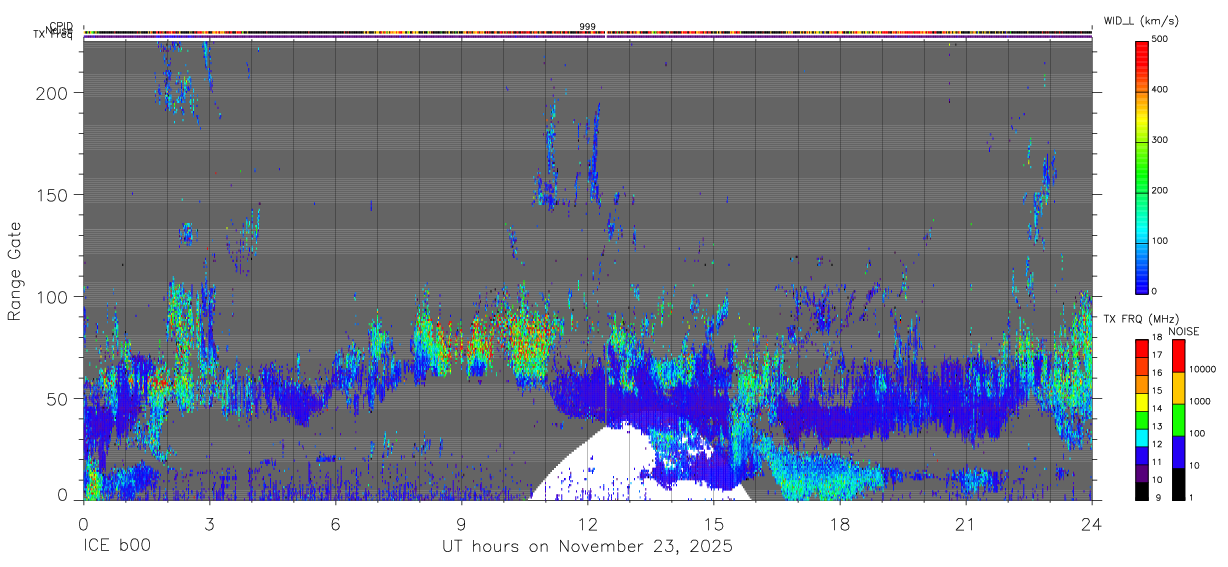The width and height of the screenshot is (1228, 567).
Task: Click the 100 label on WID color bar
Action: 1159,241
